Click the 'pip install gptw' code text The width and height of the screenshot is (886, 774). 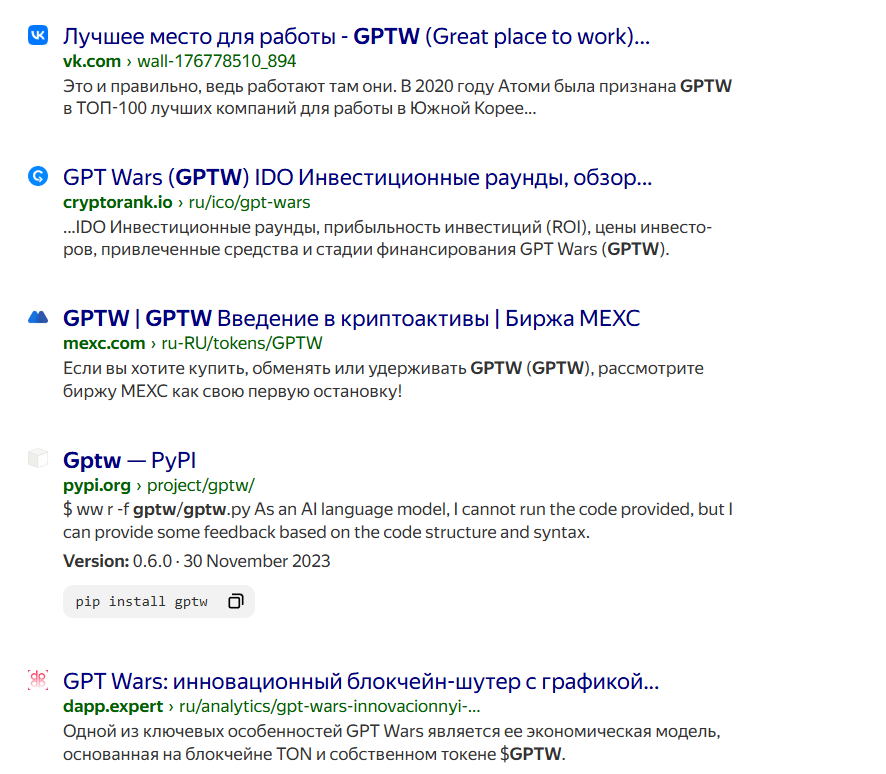pos(142,602)
